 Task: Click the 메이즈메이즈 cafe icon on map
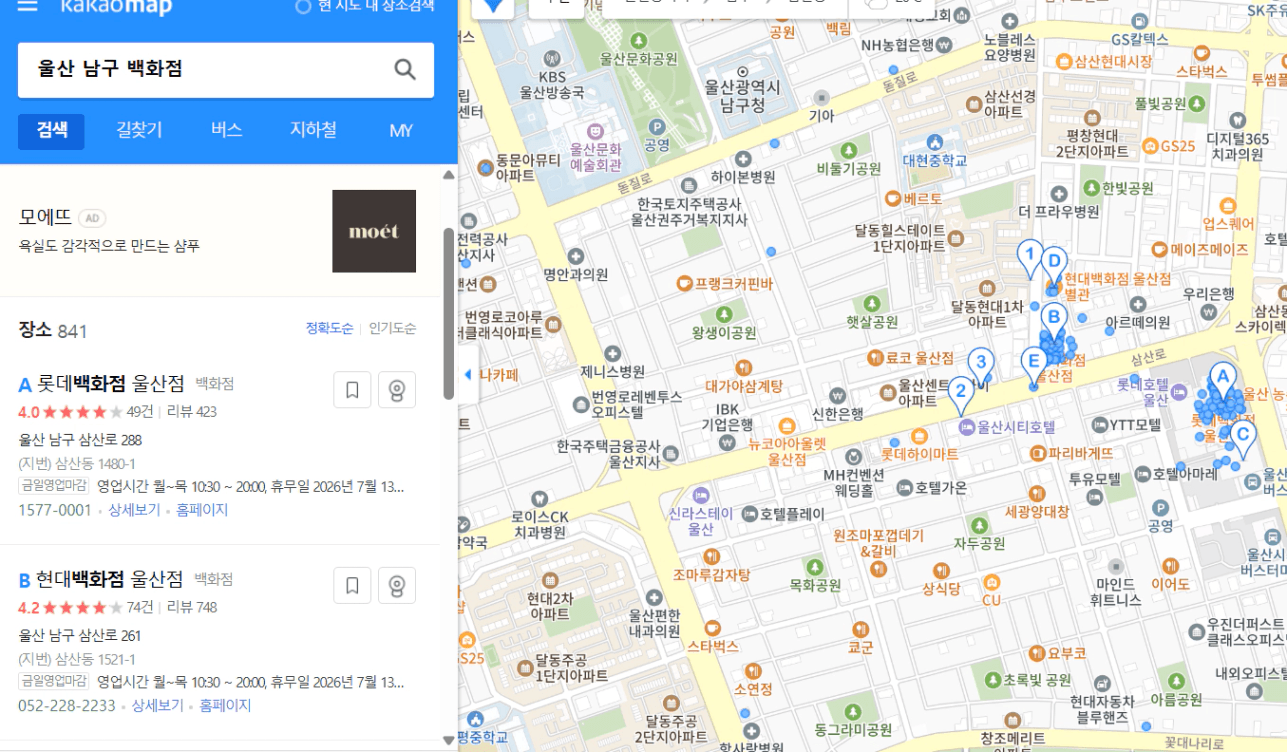[x=1159, y=249]
